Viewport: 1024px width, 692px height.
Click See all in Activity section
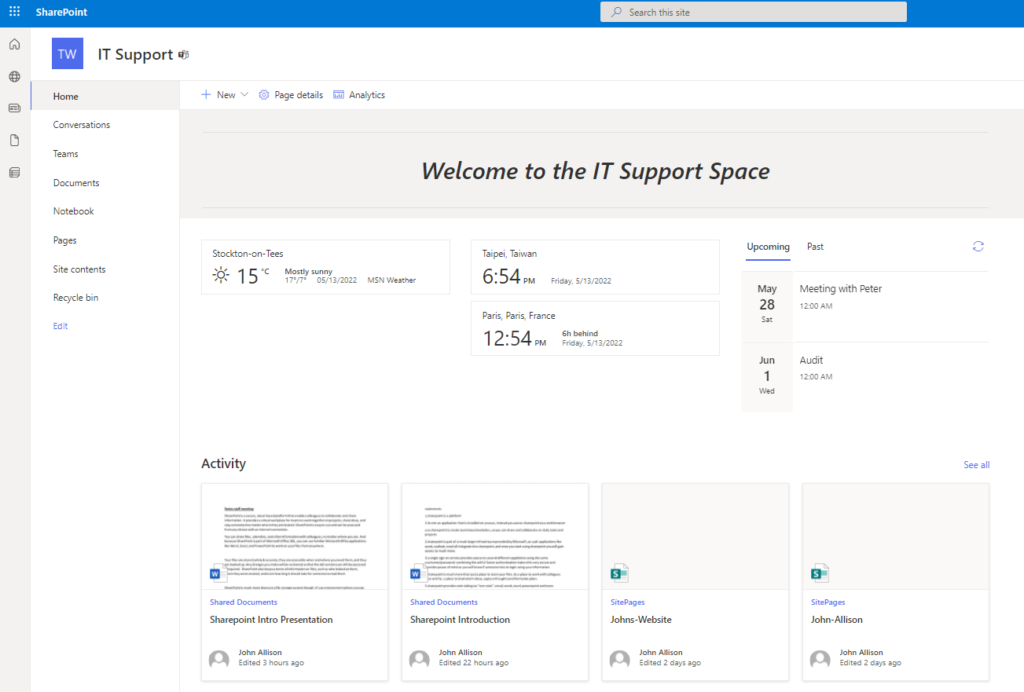point(976,465)
